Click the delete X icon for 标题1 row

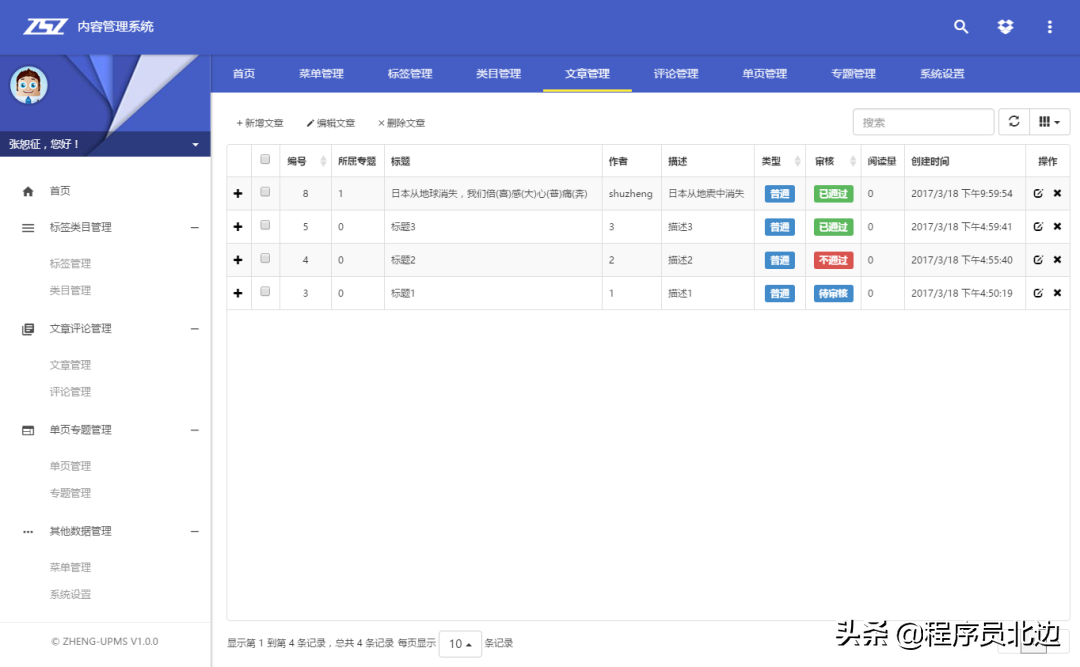tap(1056, 293)
